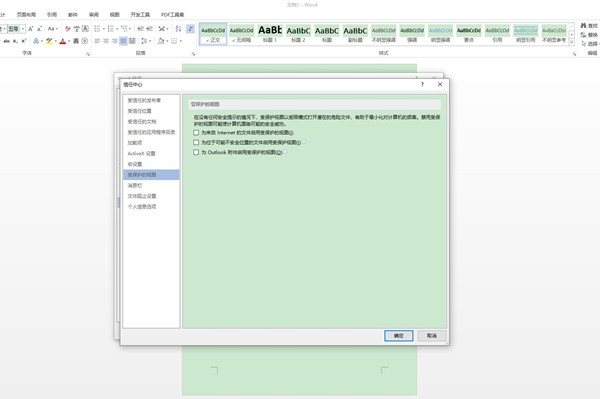Open the Font dialog launcher

click(x=88, y=54)
